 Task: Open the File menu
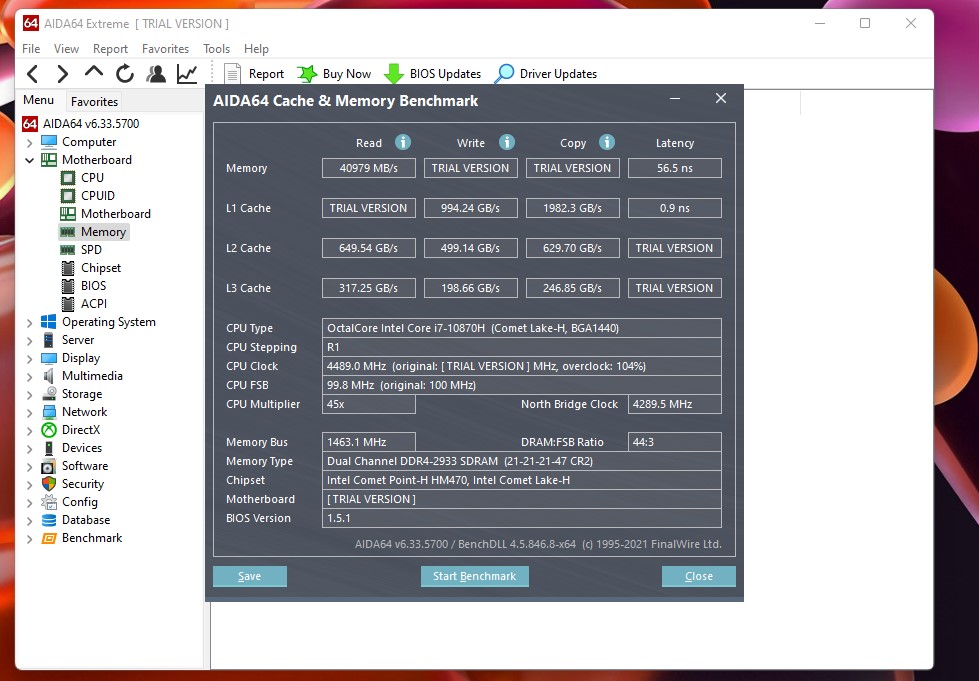coord(31,49)
